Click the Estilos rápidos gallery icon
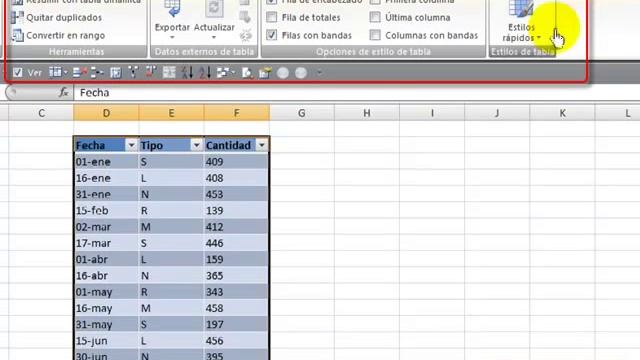Viewport: 640px width, 360px height. [x=521, y=9]
